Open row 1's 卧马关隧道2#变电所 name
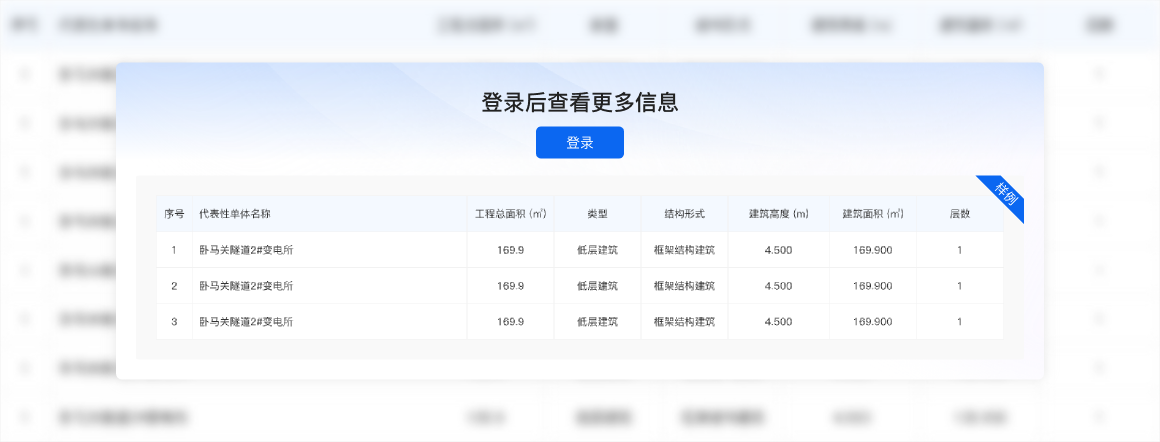The height and width of the screenshot is (442, 1160). pos(246,250)
